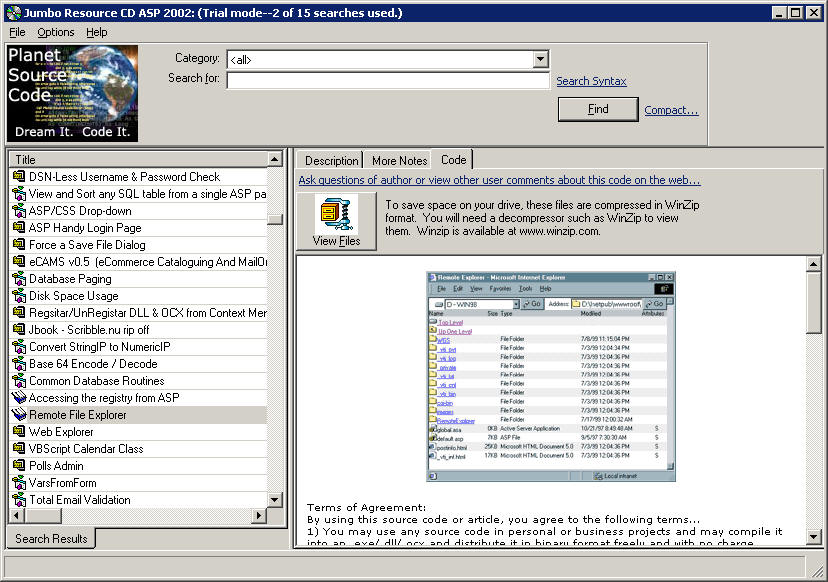Click the Disk Space Usage row icon
The image size is (828, 582).
coord(19,295)
